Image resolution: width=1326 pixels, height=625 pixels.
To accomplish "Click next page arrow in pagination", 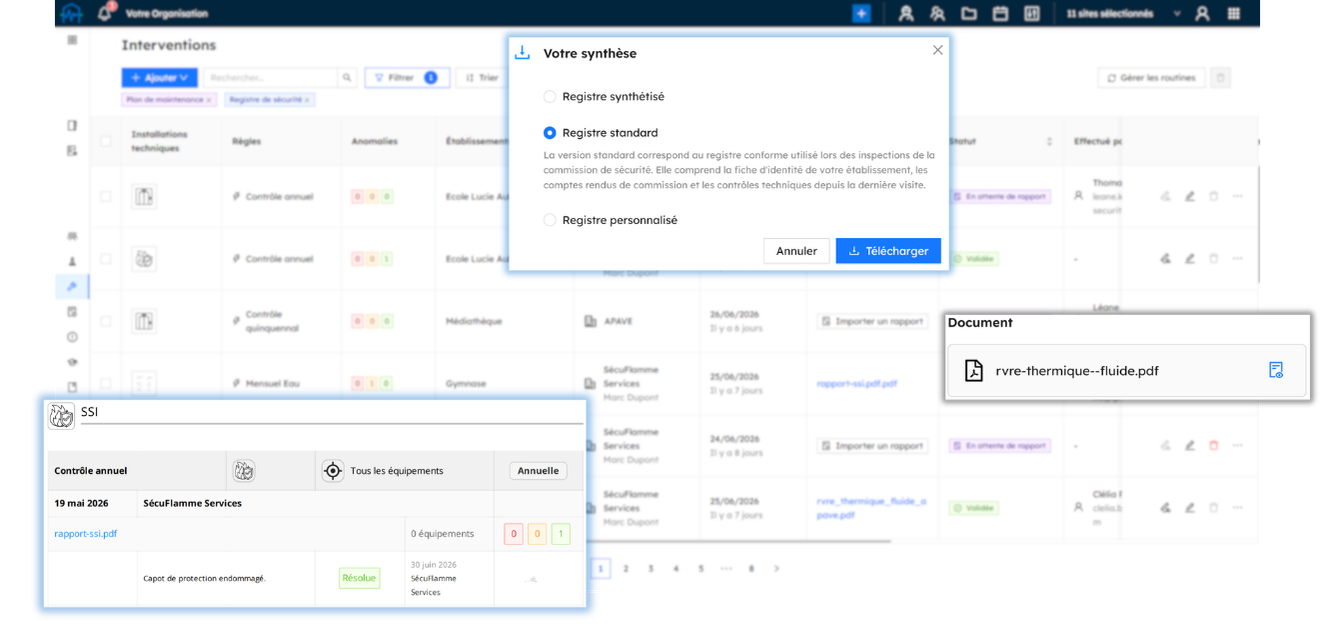I will (x=777, y=568).
